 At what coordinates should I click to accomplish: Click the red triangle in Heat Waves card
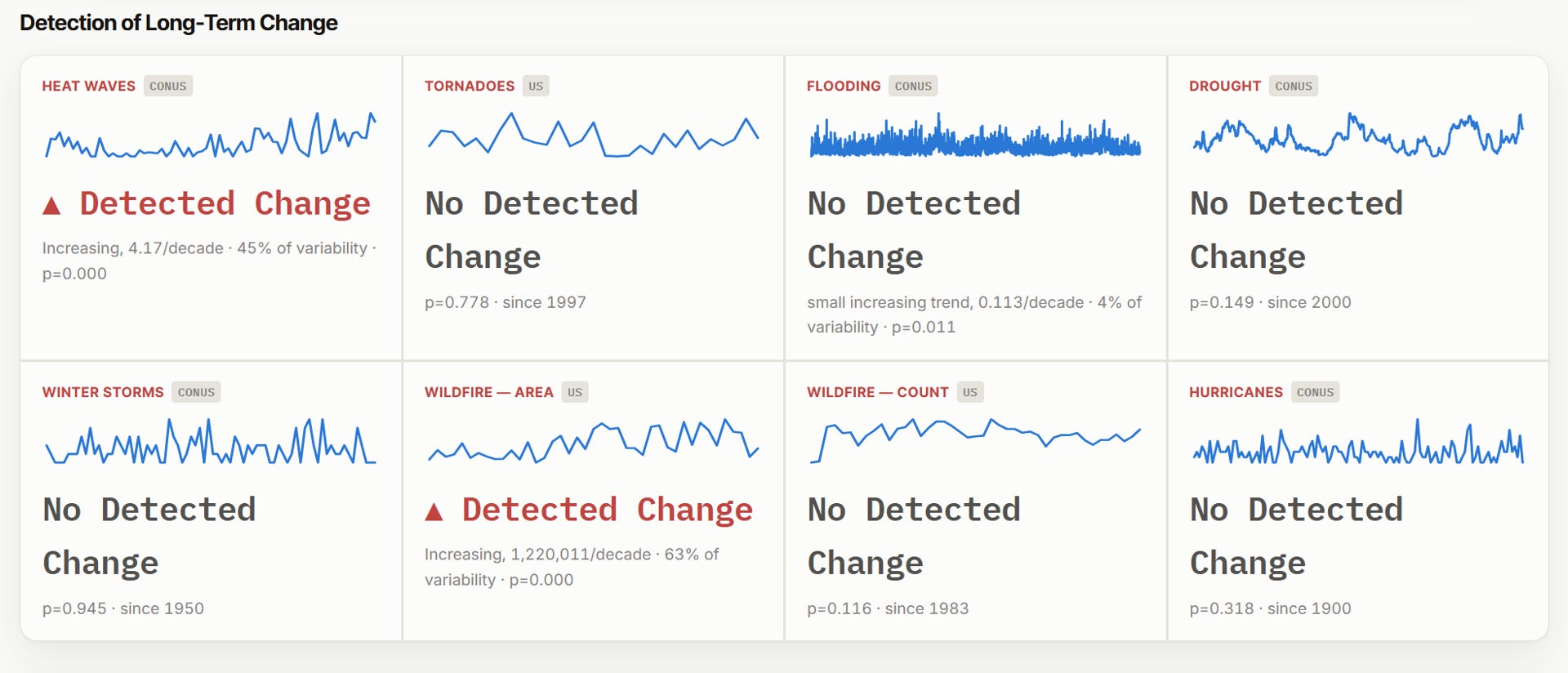(51, 205)
